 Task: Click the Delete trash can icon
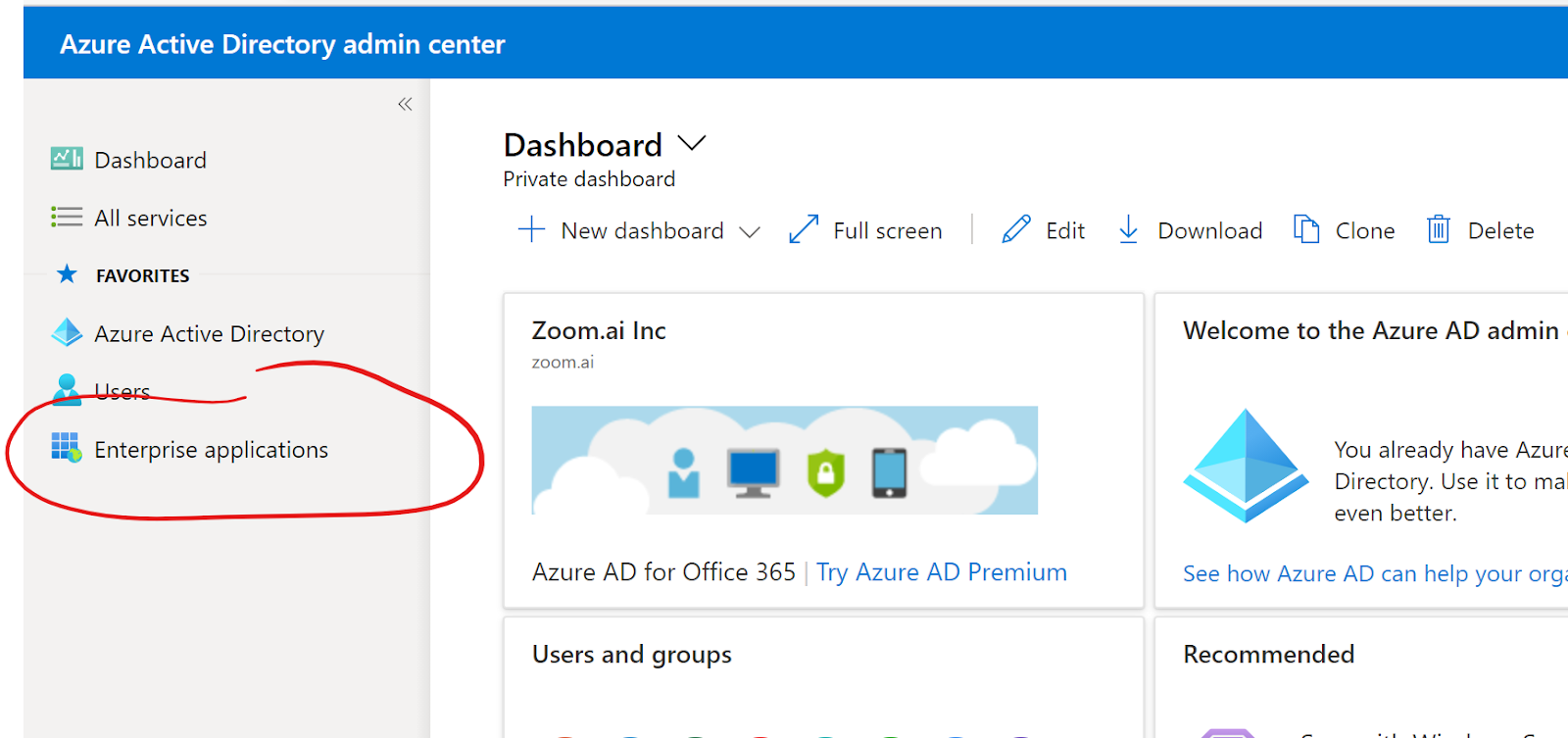pos(1438,229)
